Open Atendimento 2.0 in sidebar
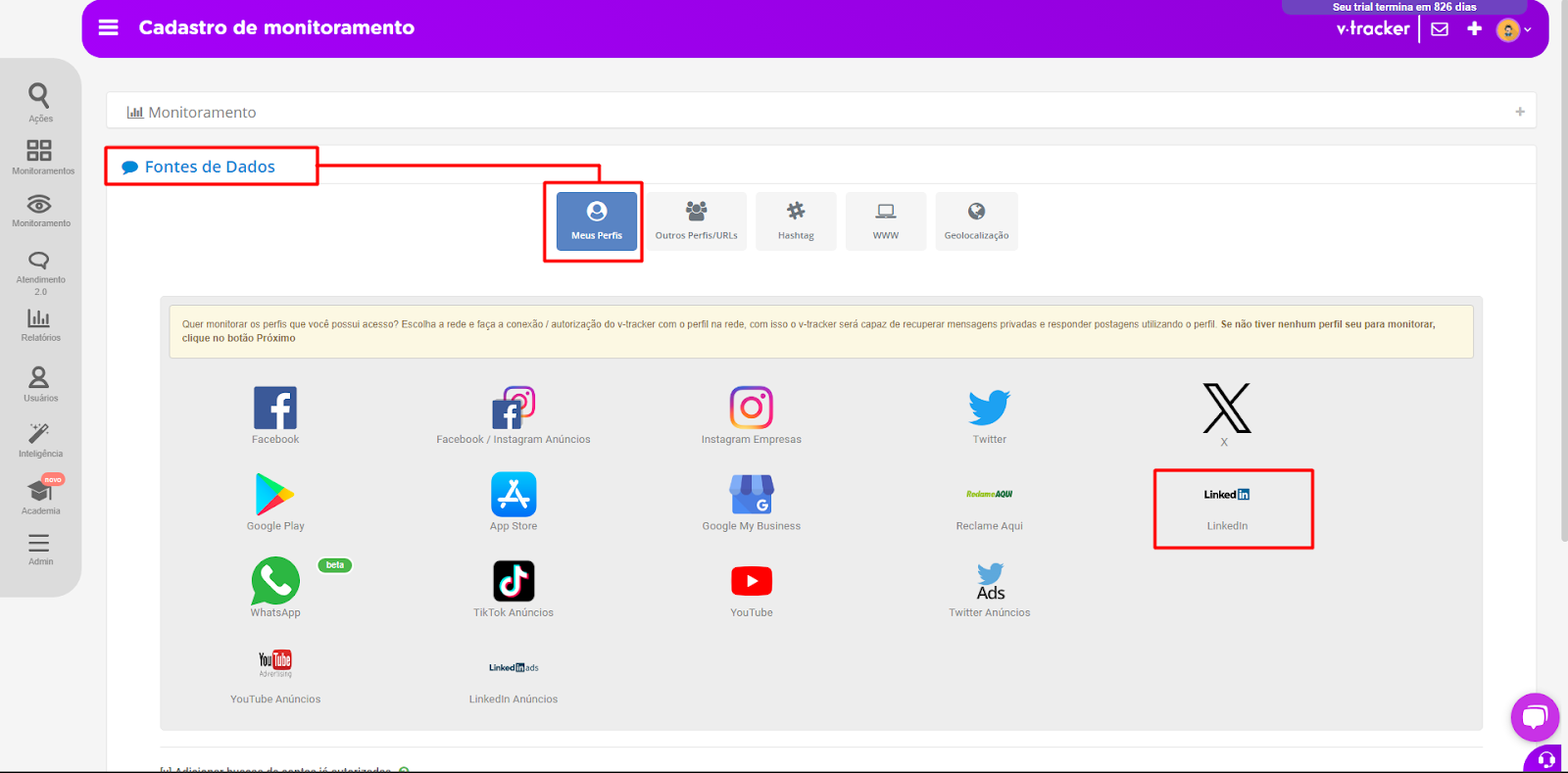Screen dimensions: 1568x773 click(x=40, y=271)
